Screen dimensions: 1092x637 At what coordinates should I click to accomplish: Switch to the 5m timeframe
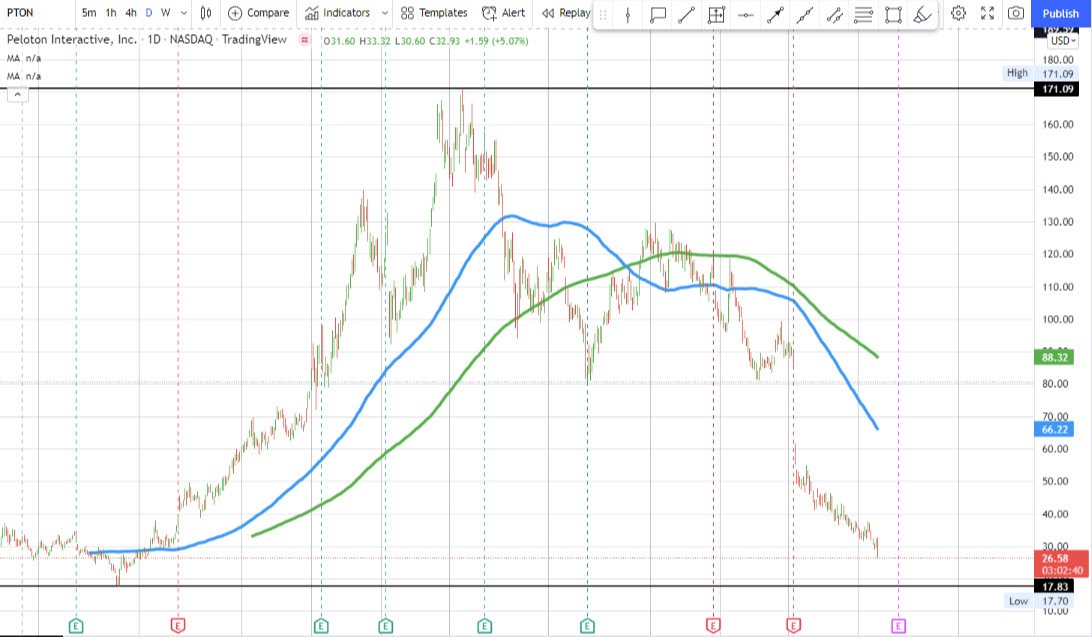(89, 13)
